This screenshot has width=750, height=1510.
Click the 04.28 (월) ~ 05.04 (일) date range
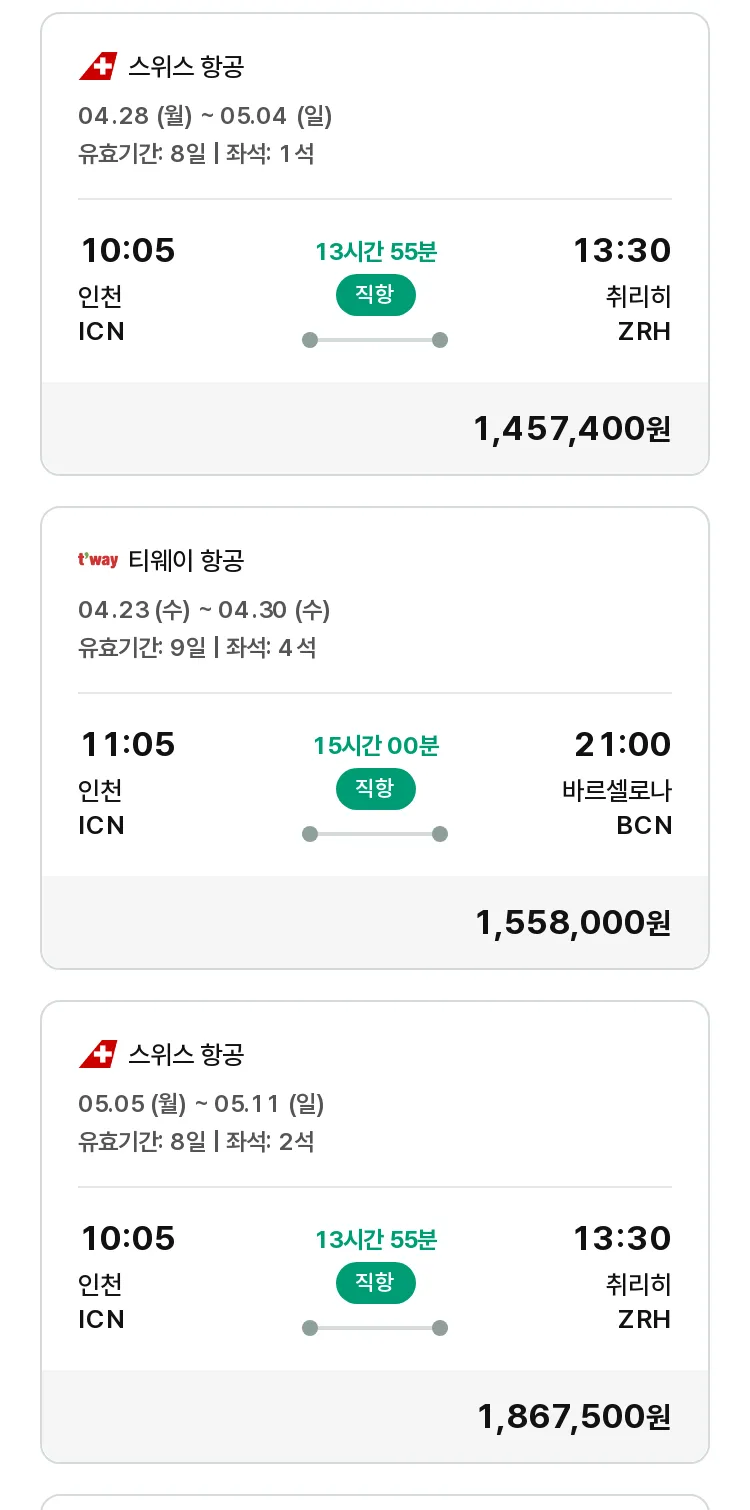205,116
